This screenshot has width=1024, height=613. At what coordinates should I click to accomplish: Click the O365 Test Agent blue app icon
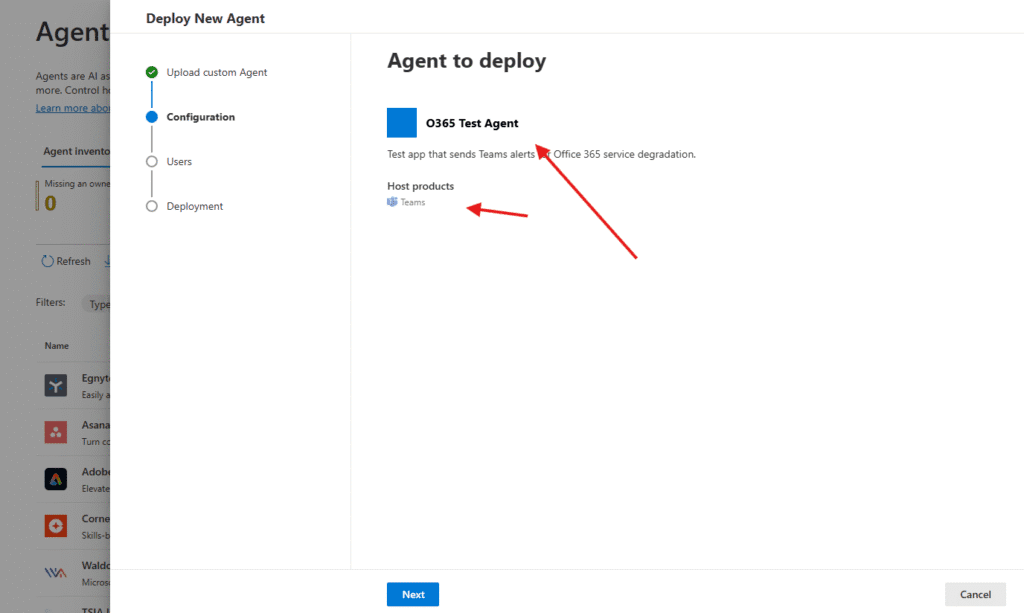pyautogui.click(x=401, y=122)
